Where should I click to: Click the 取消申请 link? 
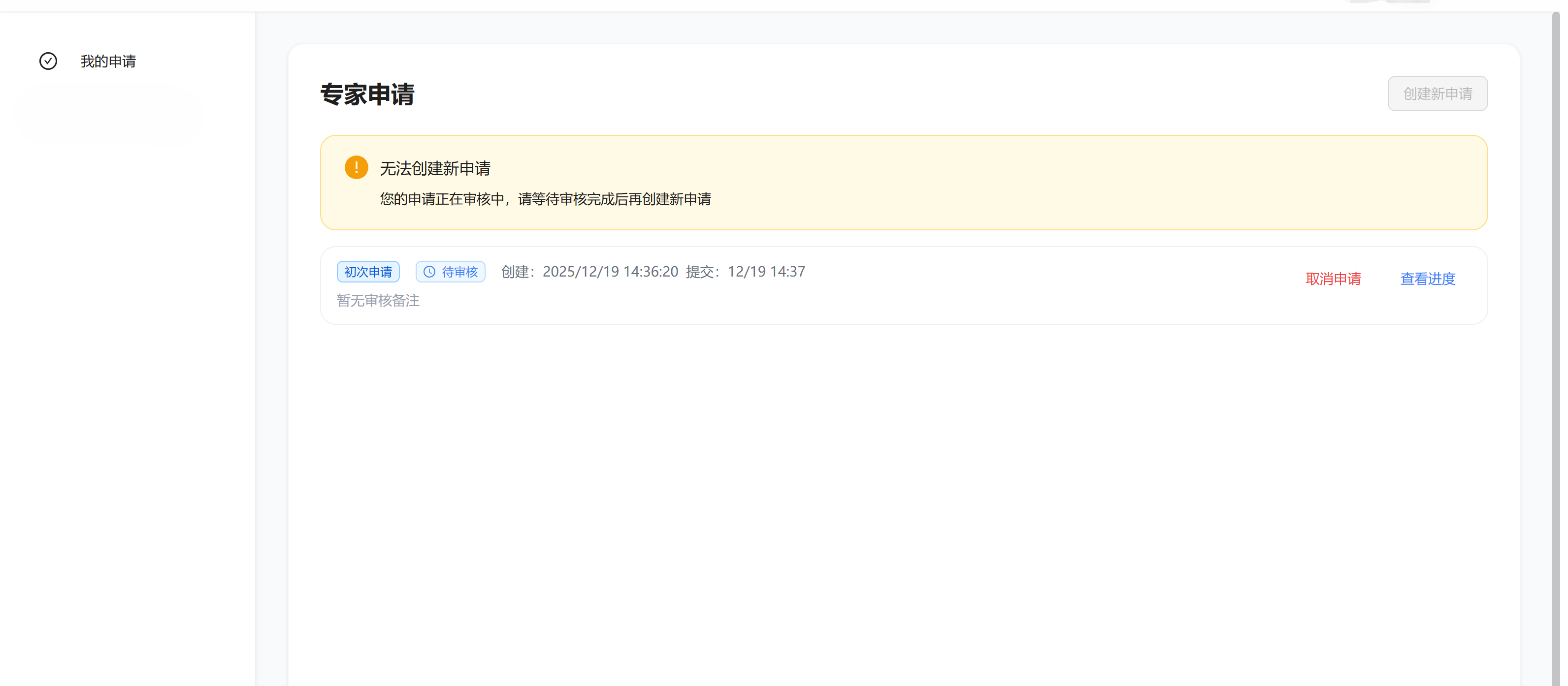(x=1333, y=279)
